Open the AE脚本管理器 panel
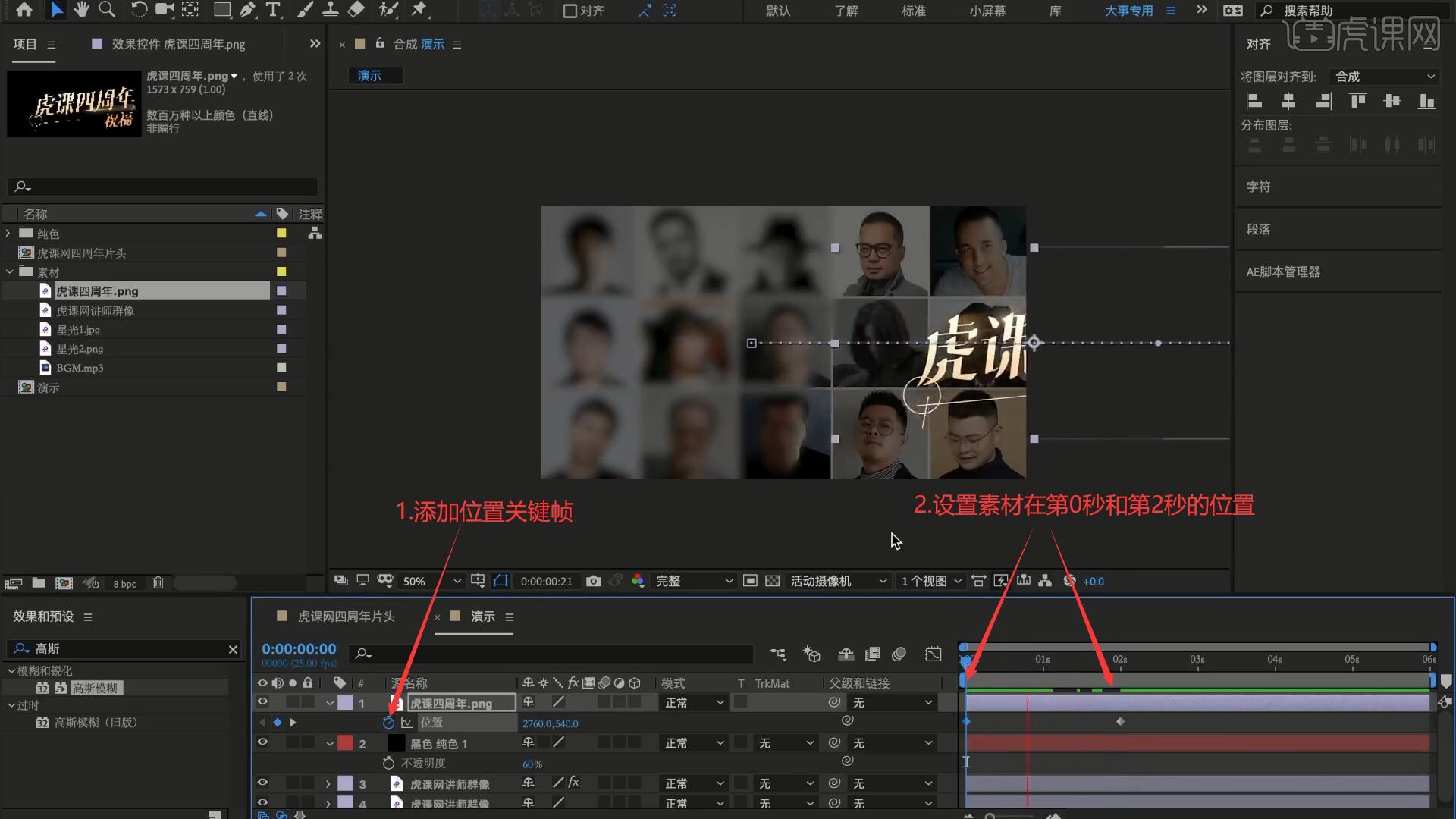This screenshot has height=819, width=1456. 1283,271
